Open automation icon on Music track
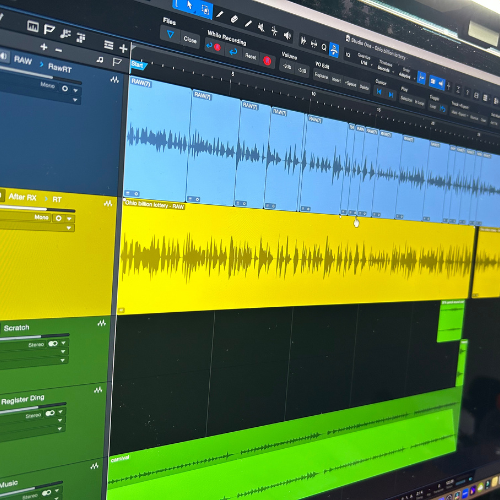The image size is (500, 500). (94, 466)
